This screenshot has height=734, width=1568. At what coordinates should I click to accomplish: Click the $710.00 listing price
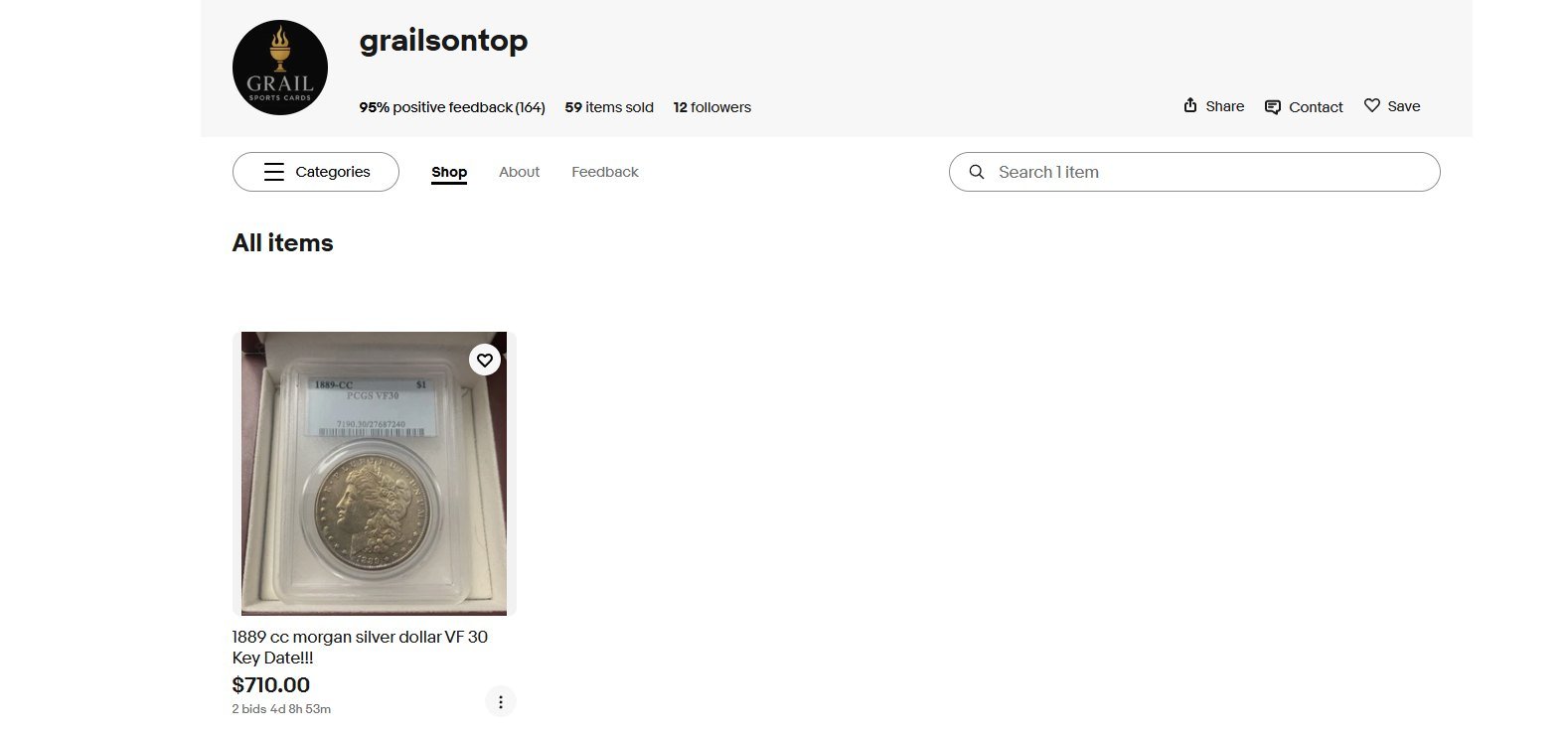pos(271,684)
